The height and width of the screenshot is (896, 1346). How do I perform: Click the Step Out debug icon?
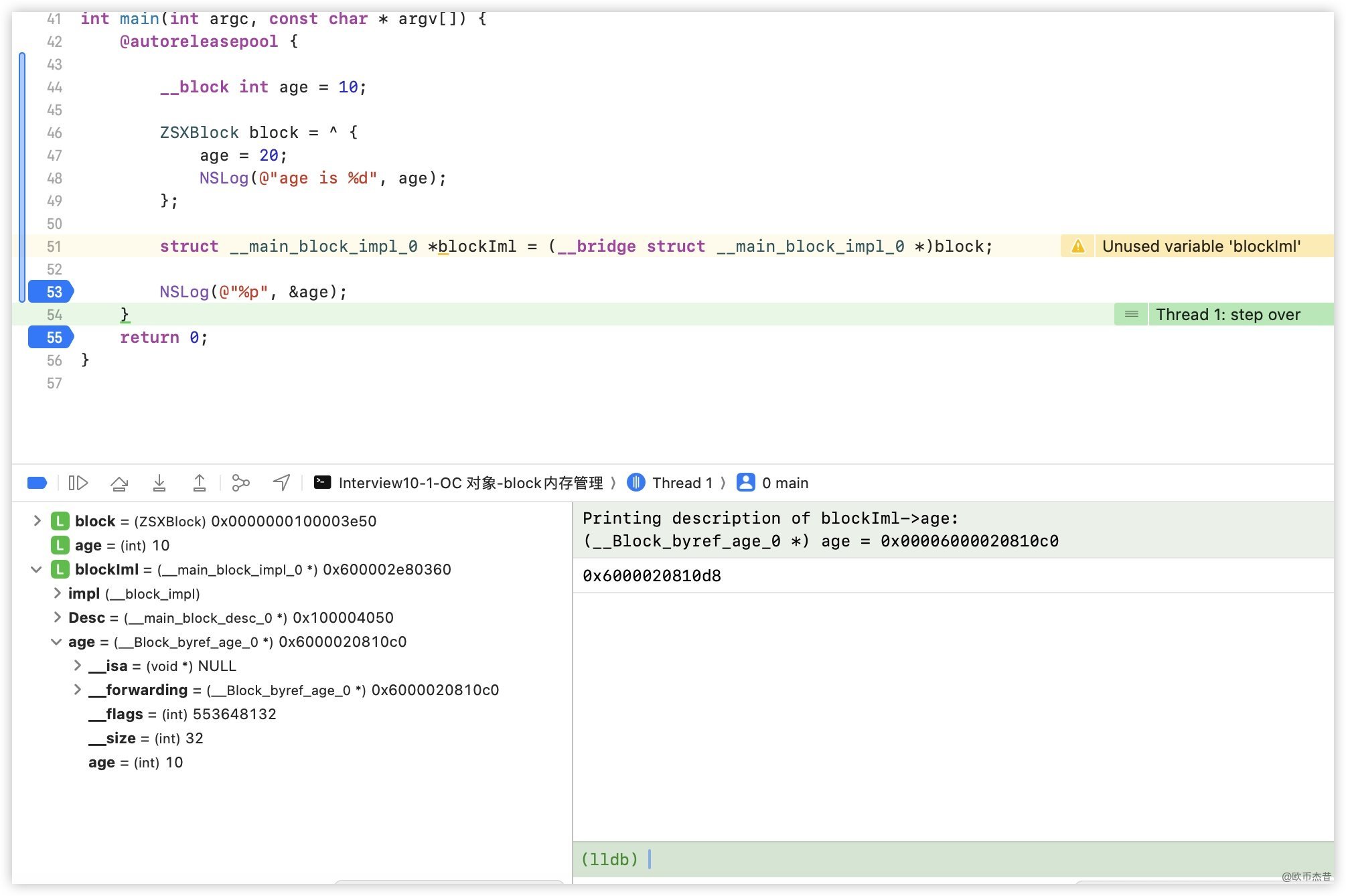pos(200,483)
